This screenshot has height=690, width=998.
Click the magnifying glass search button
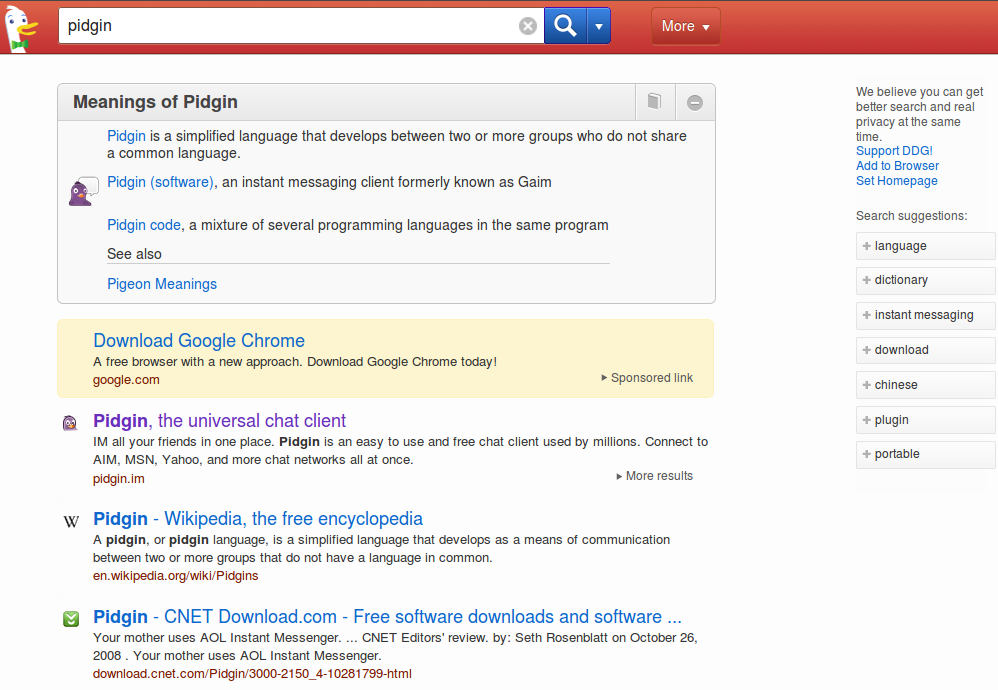[x=565, y=25]
